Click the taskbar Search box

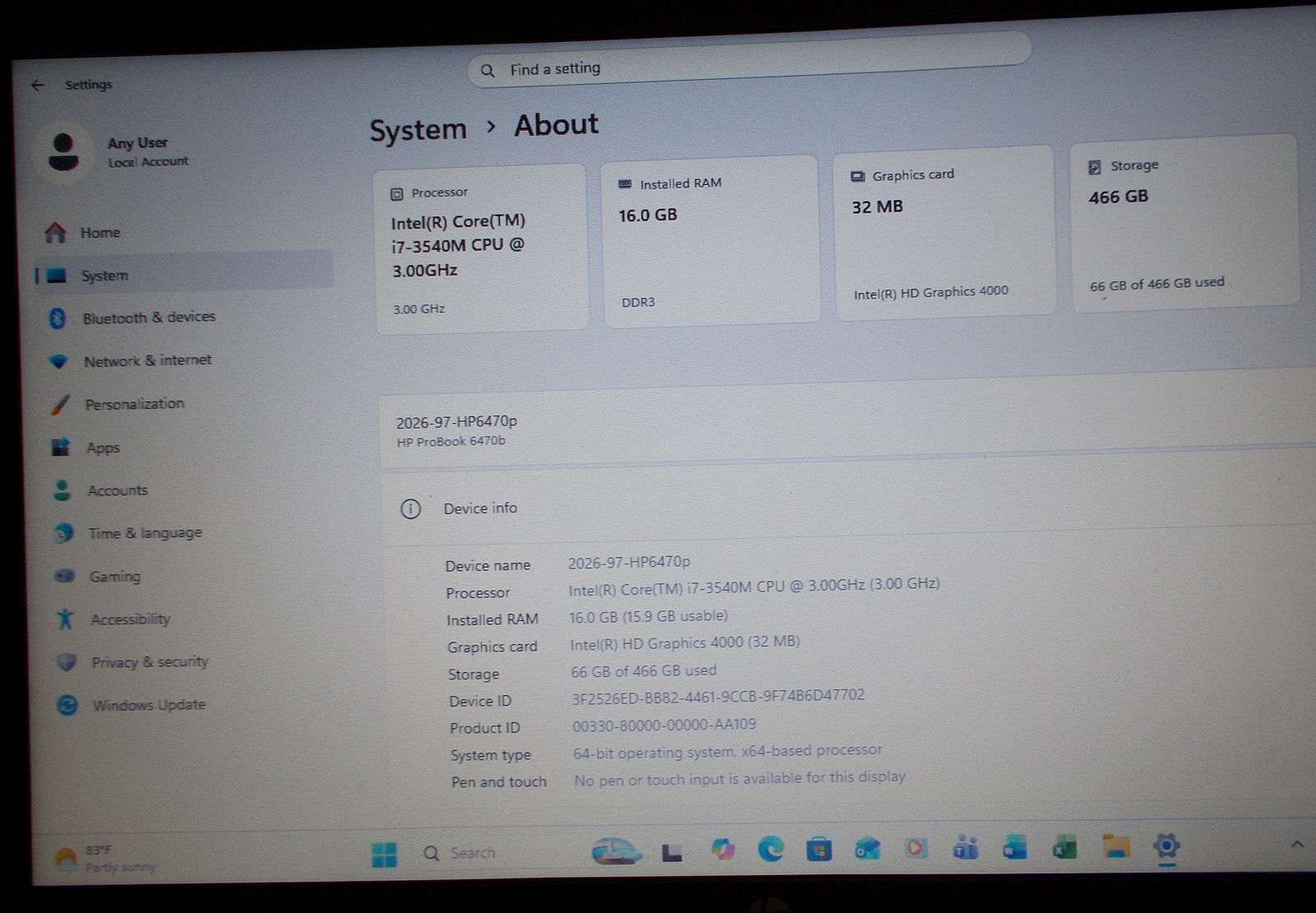459,853
